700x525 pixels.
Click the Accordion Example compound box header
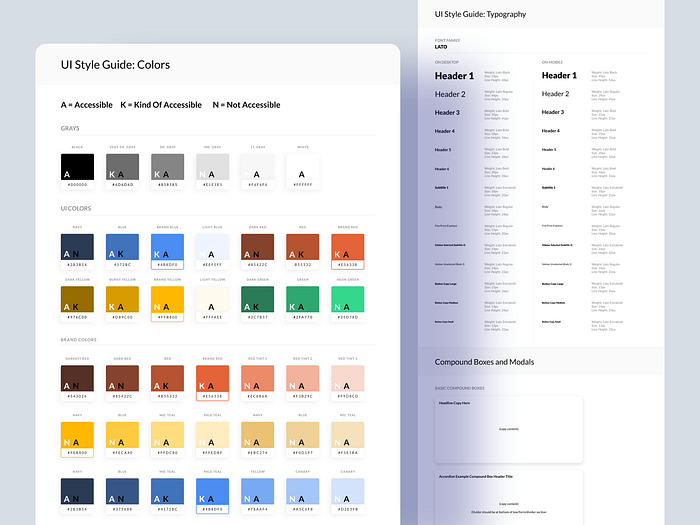point(475,477)
